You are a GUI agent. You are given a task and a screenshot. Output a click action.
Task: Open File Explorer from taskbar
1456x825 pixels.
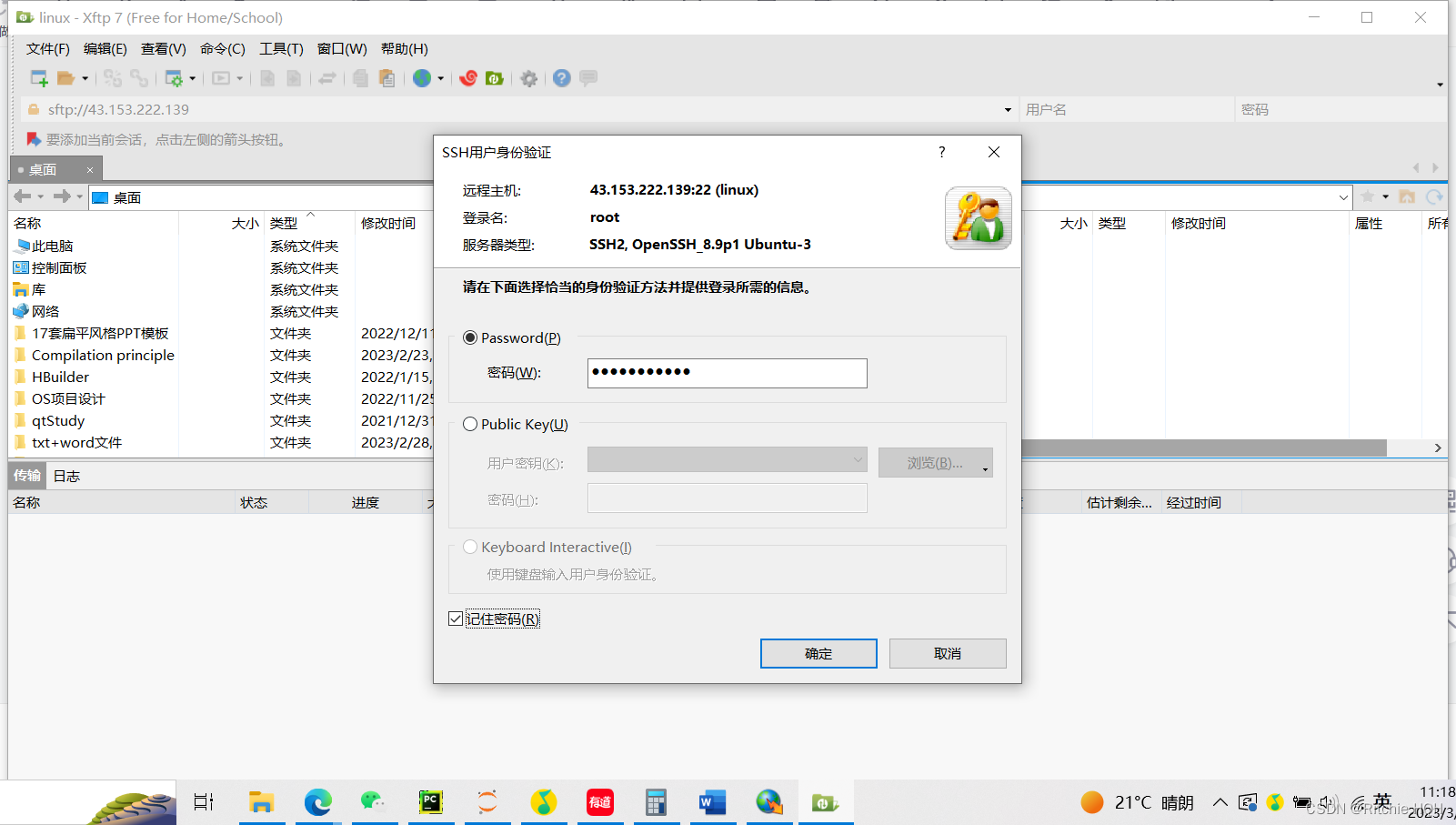[x=261, y=802]
